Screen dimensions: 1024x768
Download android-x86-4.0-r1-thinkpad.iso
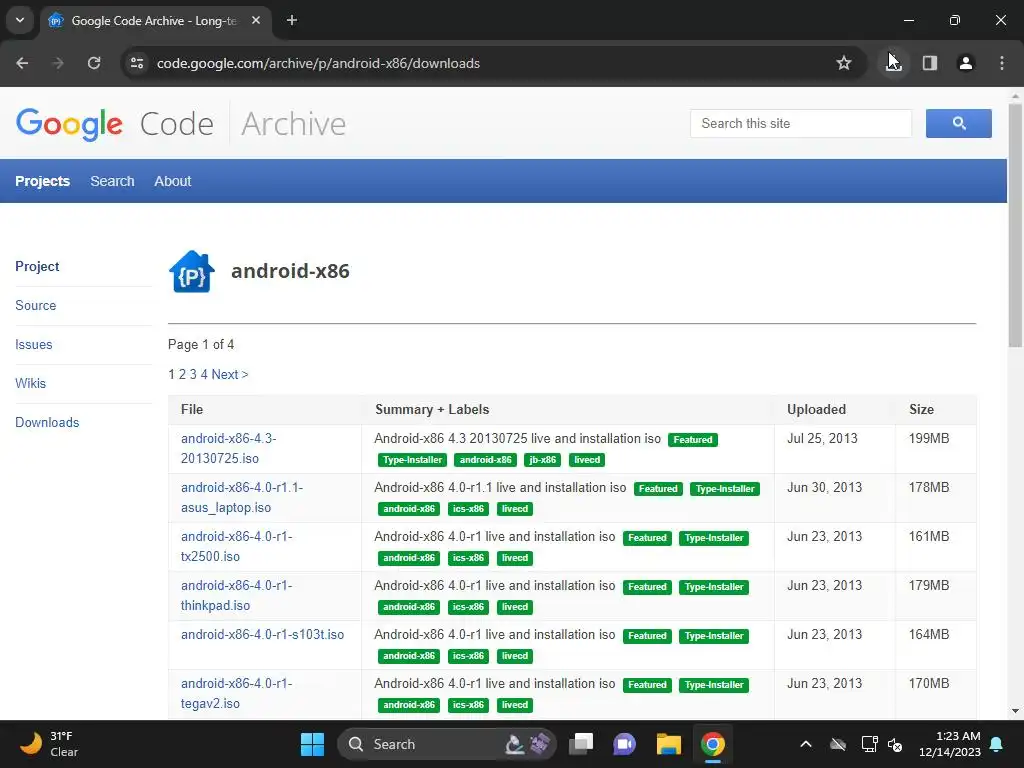click(x=236, y=596)
